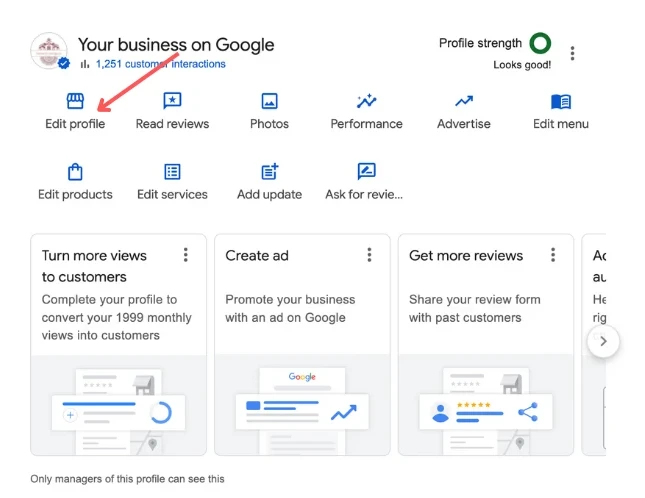
Task: Click the Edit menu label
Action: (561, 124)
